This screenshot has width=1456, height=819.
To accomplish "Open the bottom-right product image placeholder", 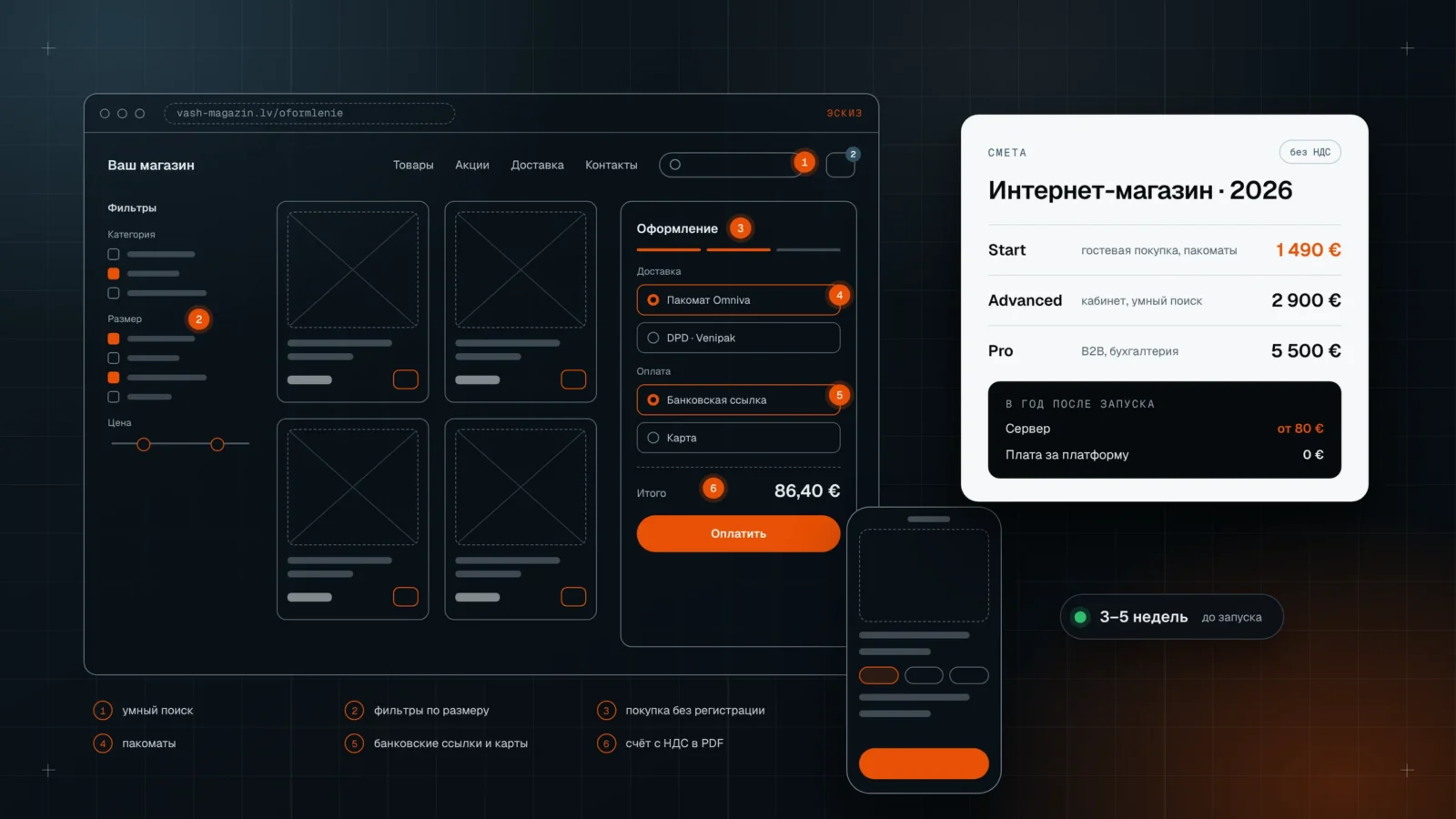I will point(521,487).
